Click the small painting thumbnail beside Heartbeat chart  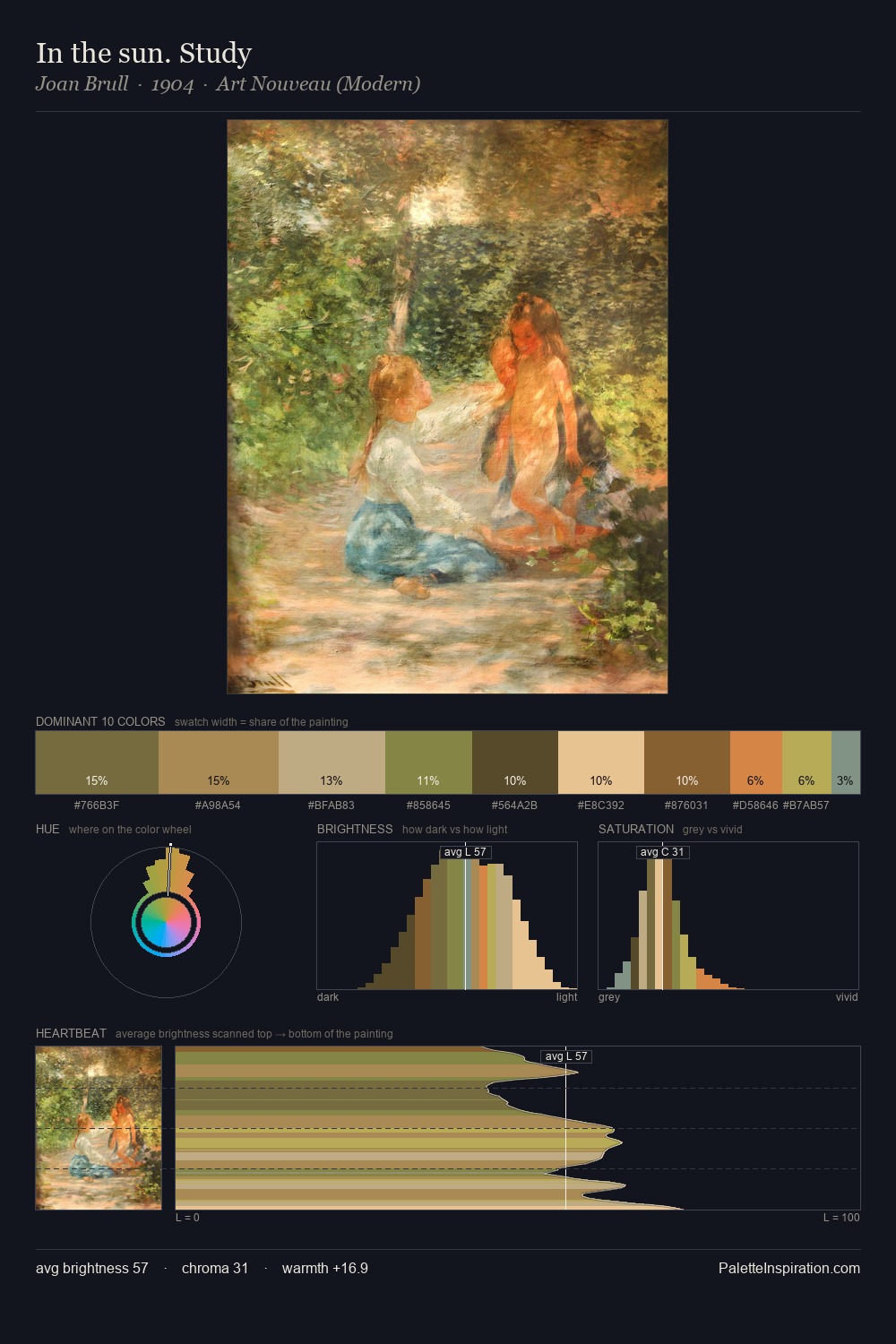coord(99,1128)
